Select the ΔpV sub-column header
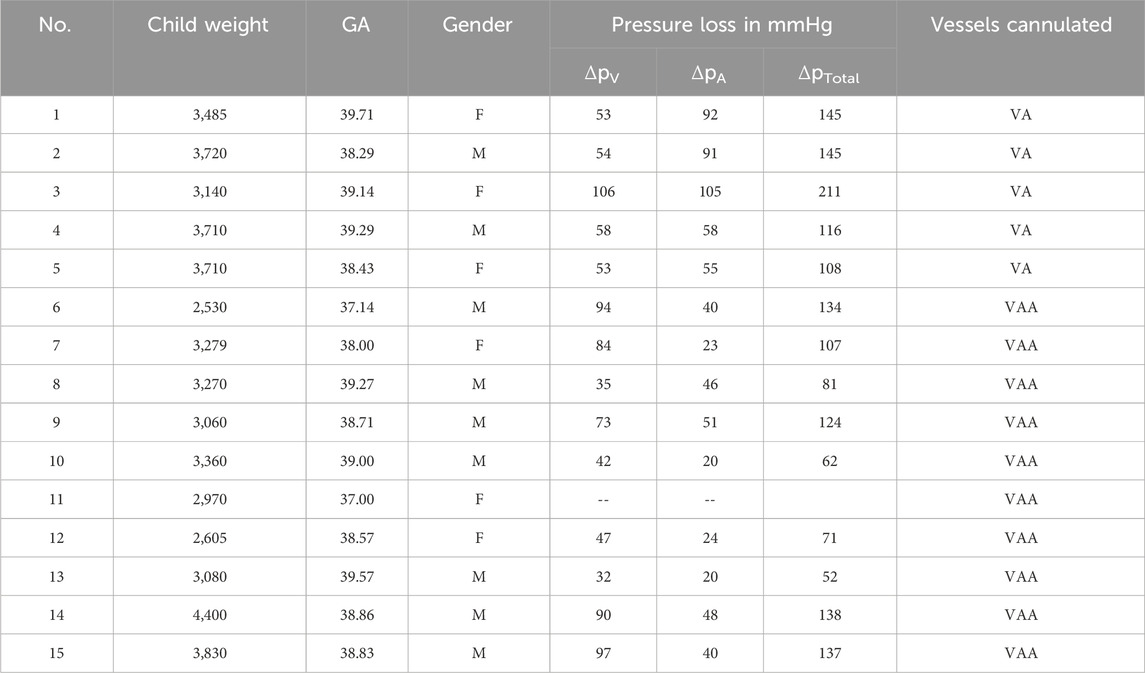 tap(602, 73)
